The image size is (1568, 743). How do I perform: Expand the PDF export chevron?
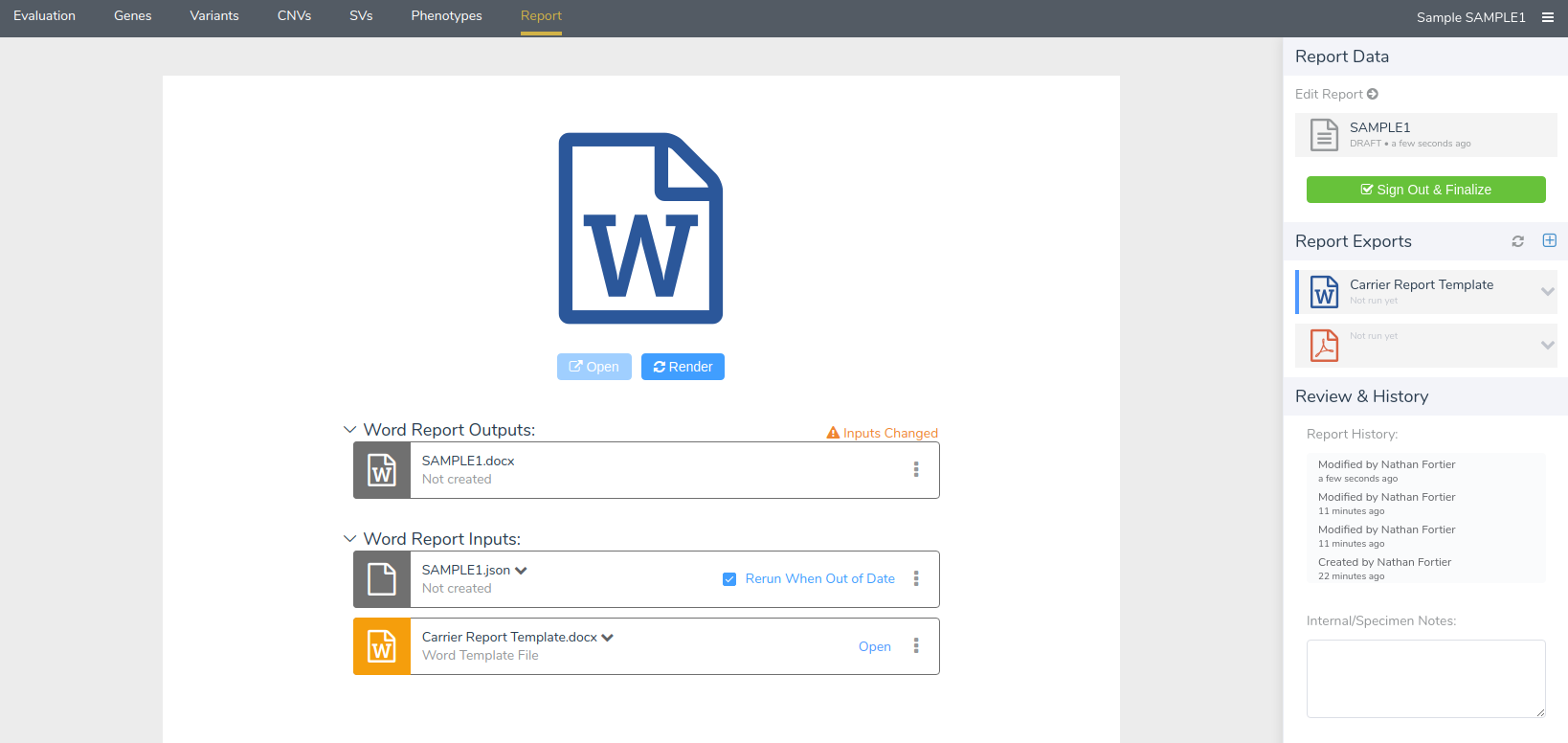pyautogui.click(x=1547, y=345)
